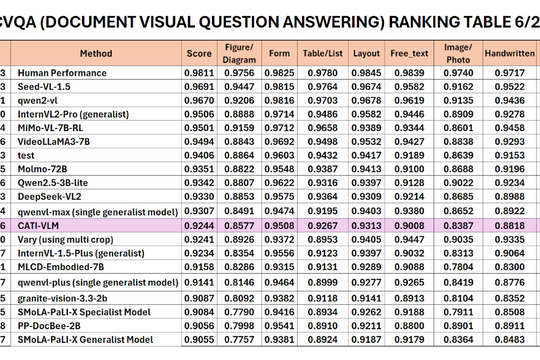540x360 pixels.
Task: Click the ranking table title text
Action: click(x=270, y=22)
